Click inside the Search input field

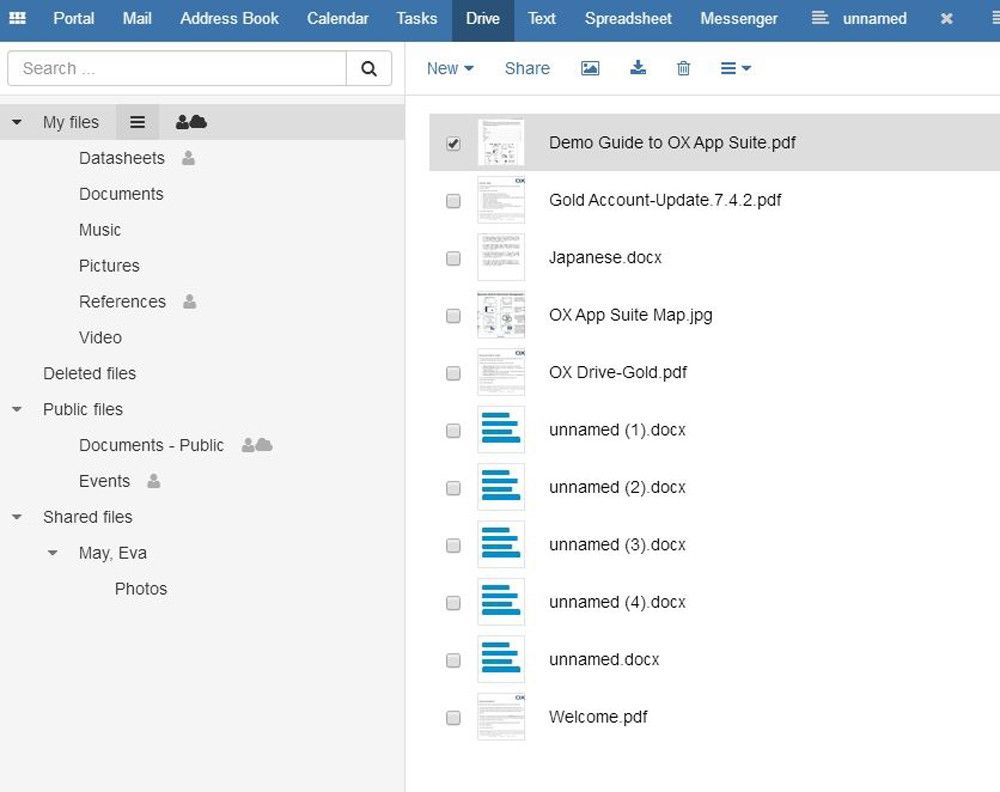pyautogui.click(x=170, y=68)
